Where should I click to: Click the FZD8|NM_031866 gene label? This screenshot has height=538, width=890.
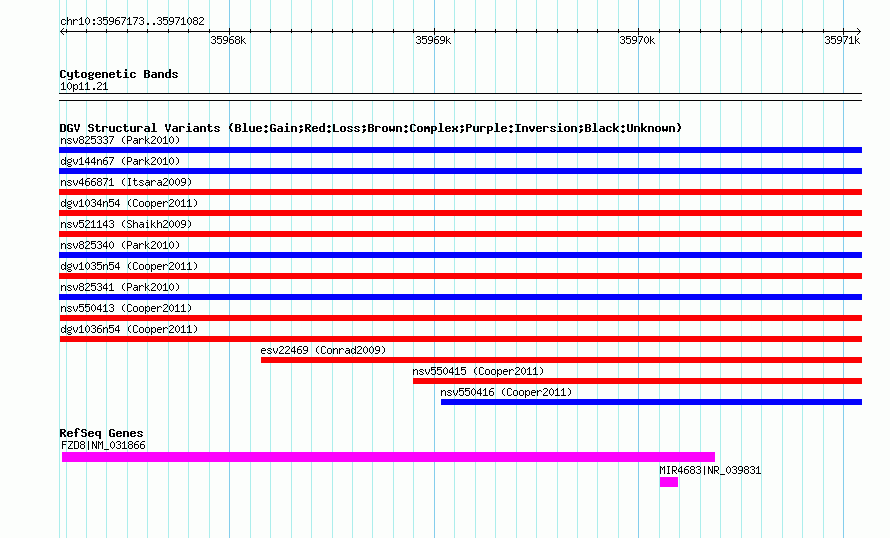103,445
